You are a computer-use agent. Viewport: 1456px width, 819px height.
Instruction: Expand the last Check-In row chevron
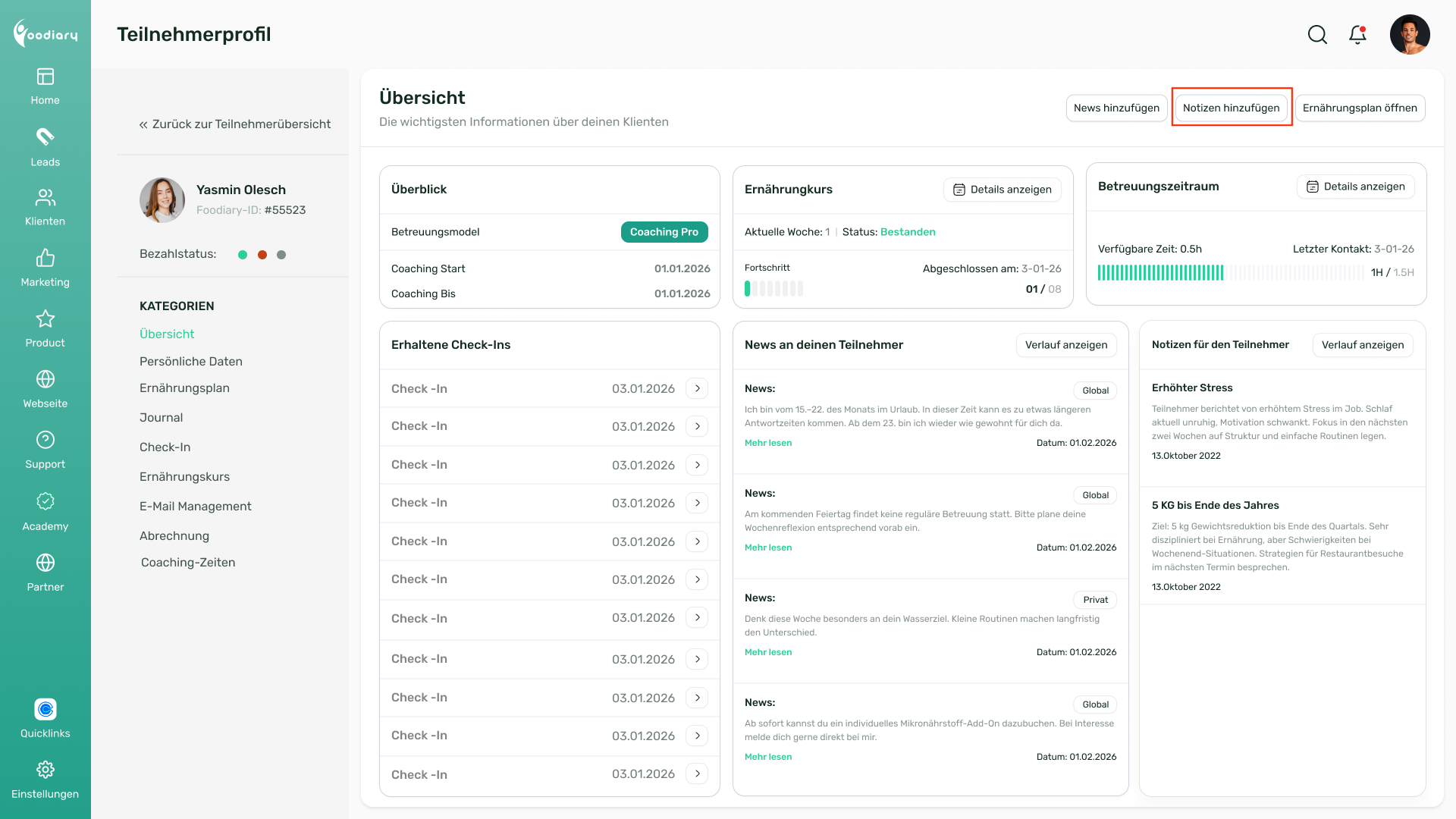697,773
